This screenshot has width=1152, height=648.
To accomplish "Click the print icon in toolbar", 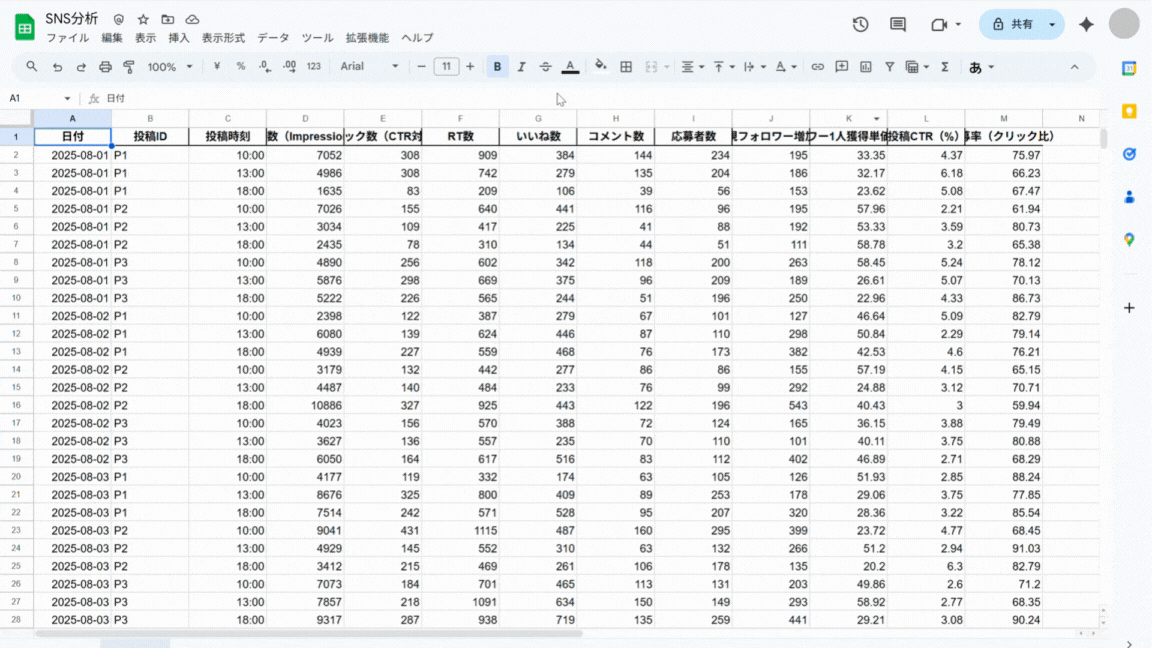I will pyautogui.click(x=105, y=67).
